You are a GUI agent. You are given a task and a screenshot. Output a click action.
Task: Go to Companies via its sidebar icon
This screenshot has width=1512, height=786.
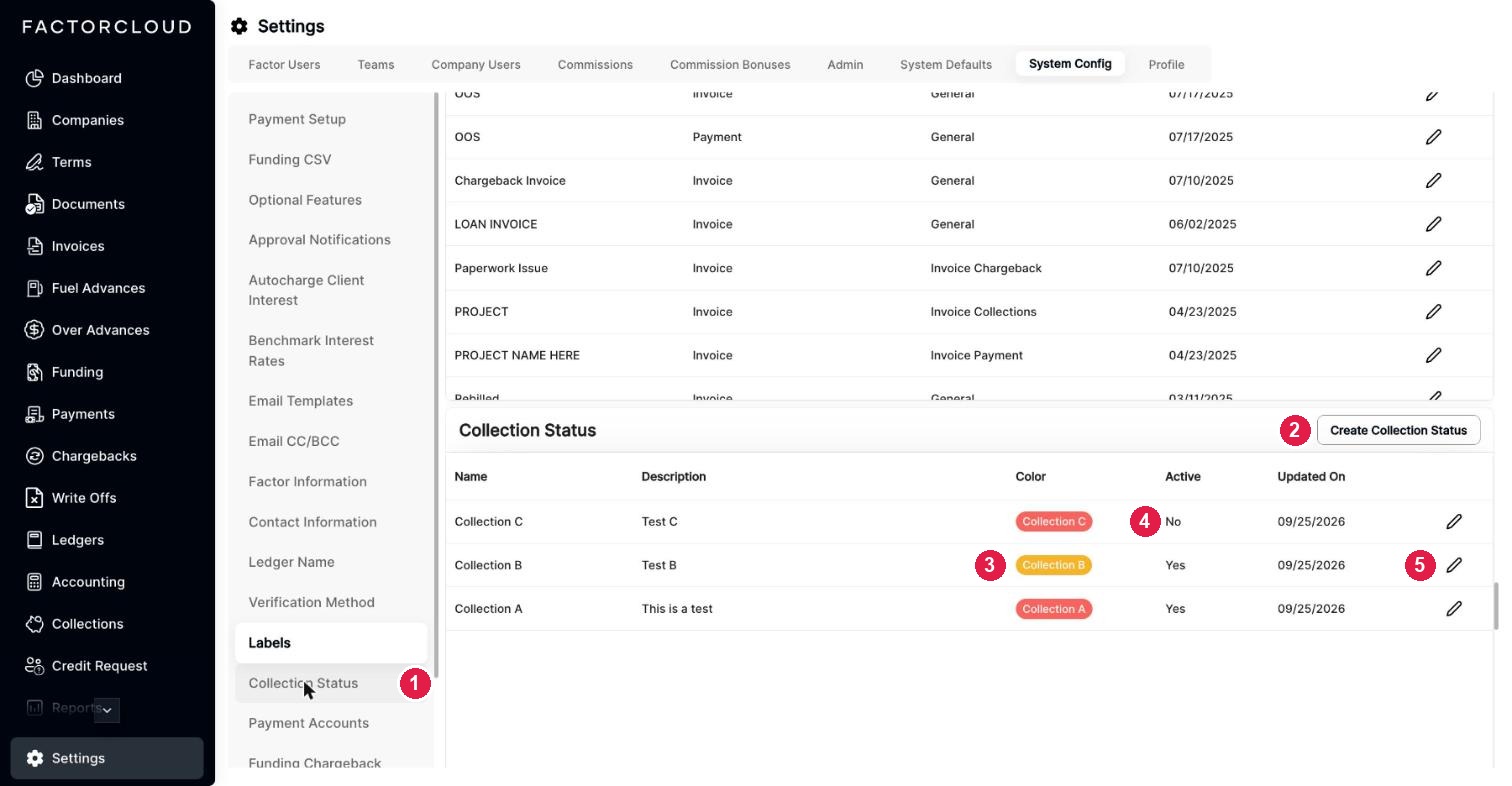coord(34,120)
